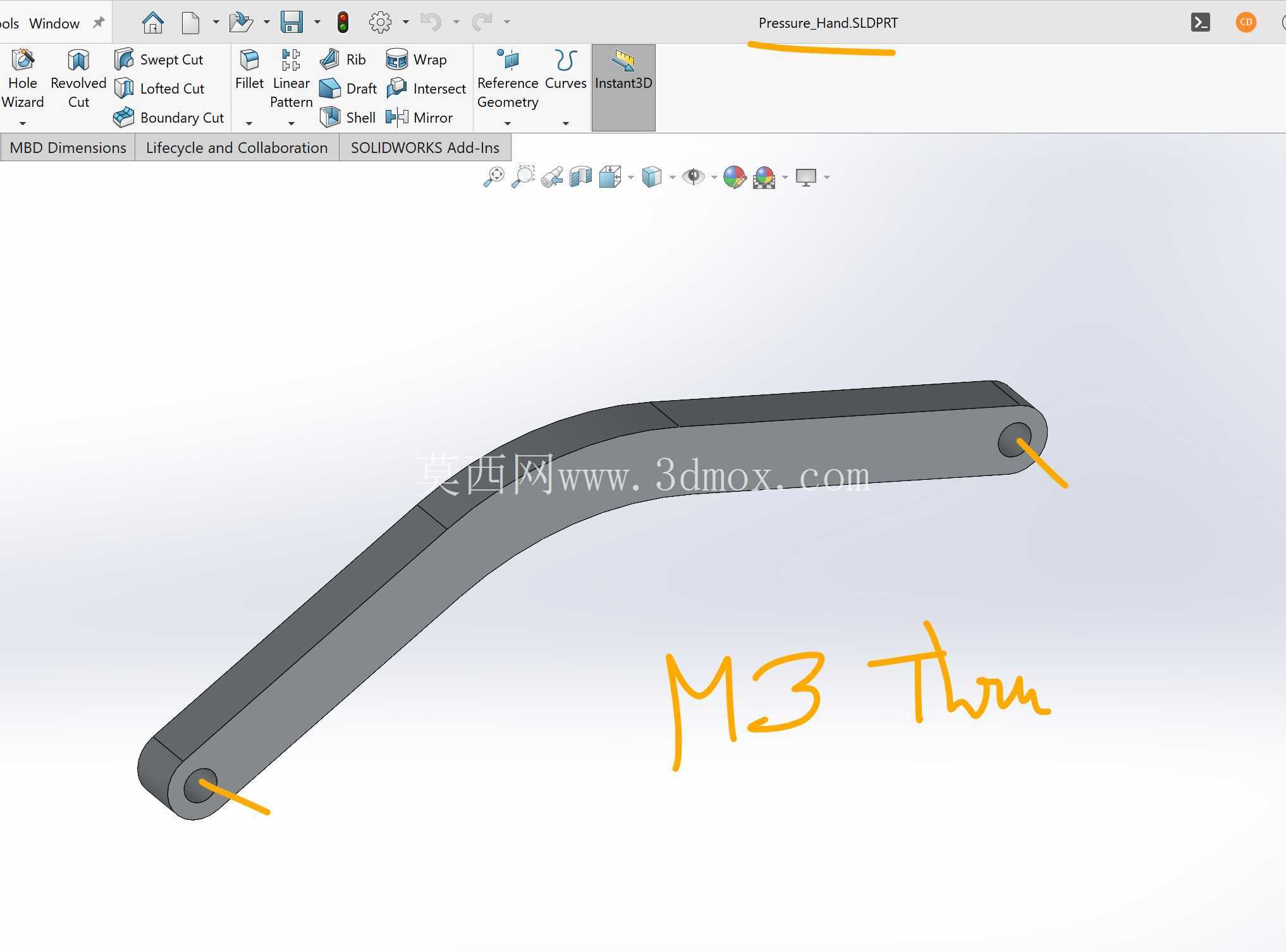Image resolution: width=1286 pixels, height=952 pixels.
Task: Select the Revolved Cut tool
Action: coord(78,79)
